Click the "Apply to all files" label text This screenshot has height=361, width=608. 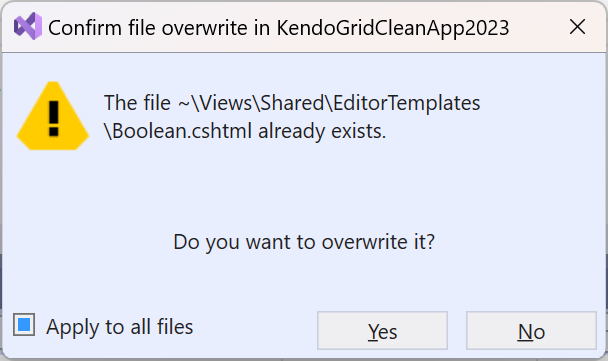click(119, 327)
